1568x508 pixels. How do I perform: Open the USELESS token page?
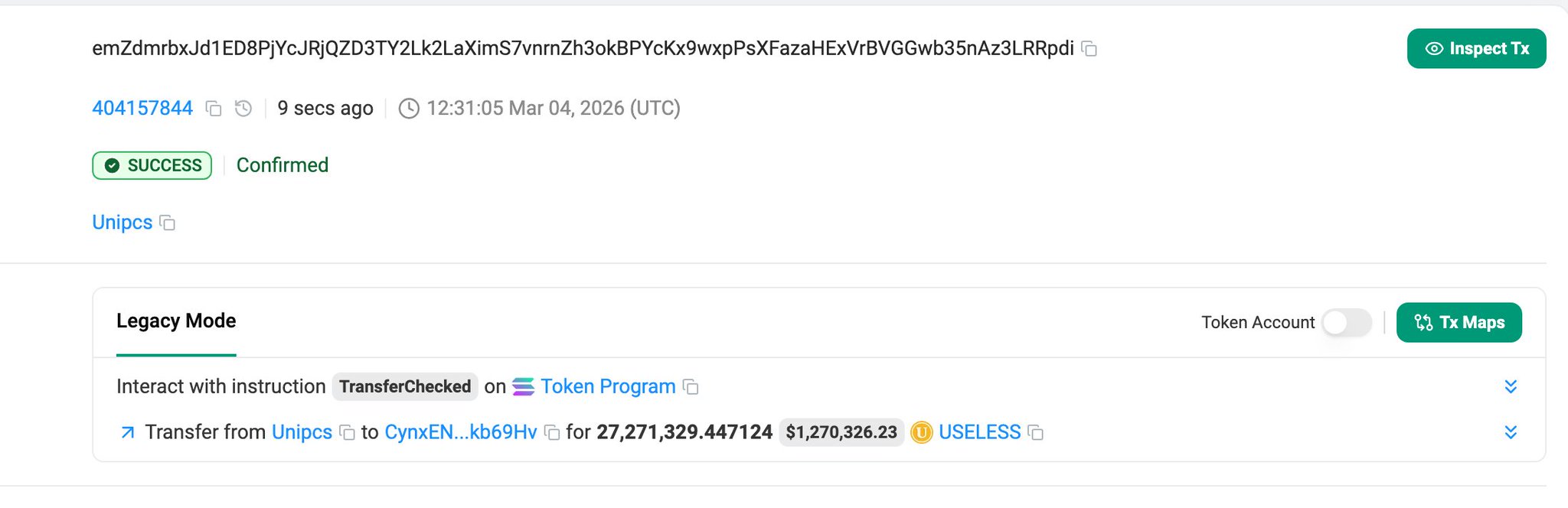(979, 433)
